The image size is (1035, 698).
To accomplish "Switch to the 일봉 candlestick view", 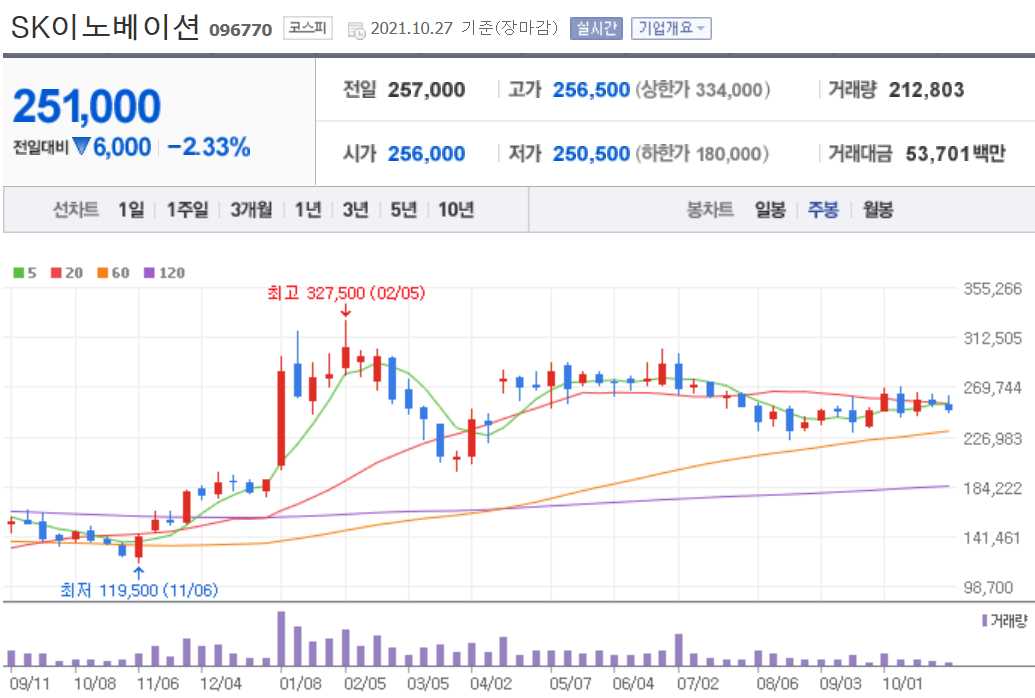I will pos(768,210).
